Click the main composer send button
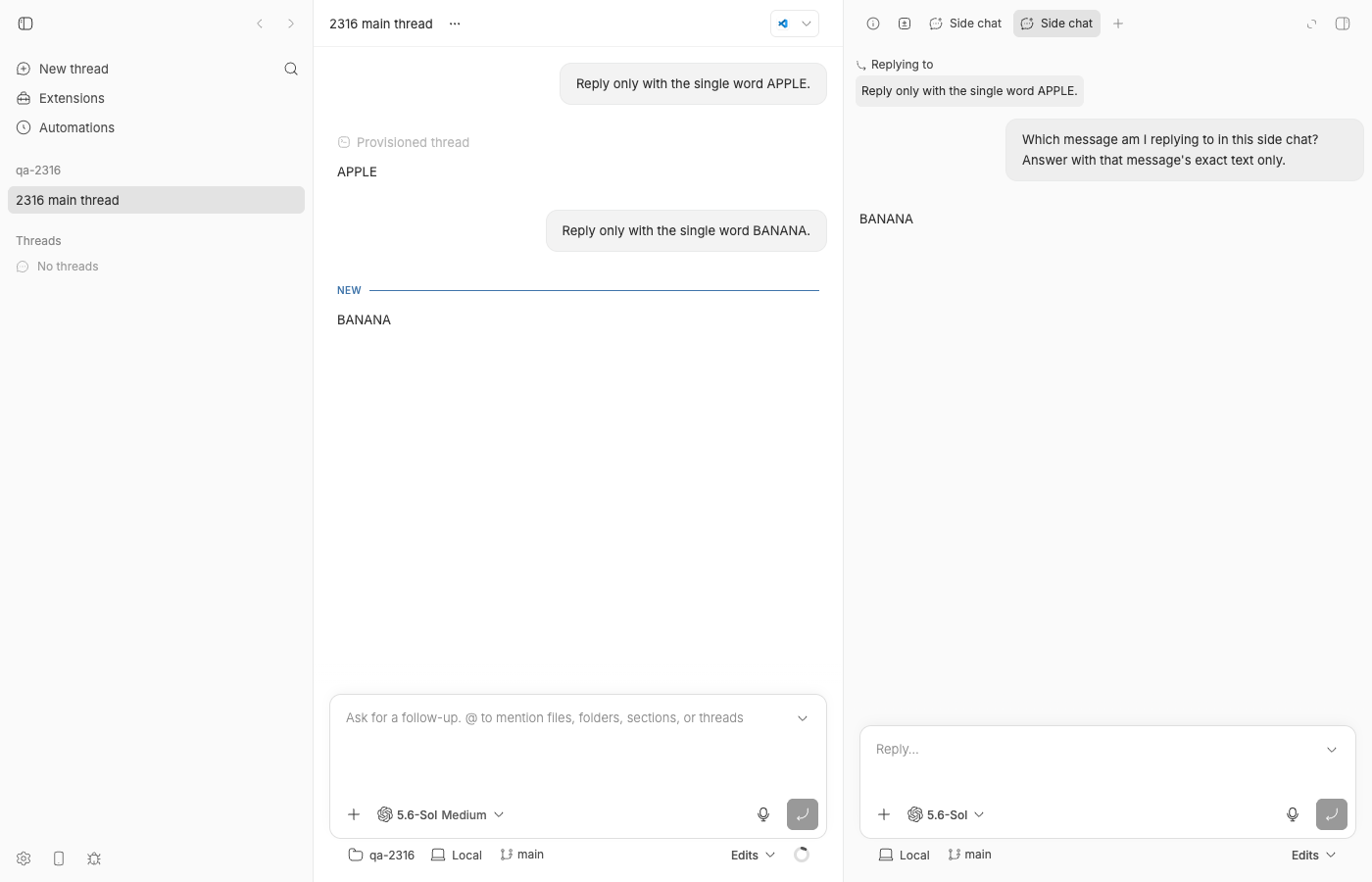This screenshot has height=882, width=1372. 803,814
